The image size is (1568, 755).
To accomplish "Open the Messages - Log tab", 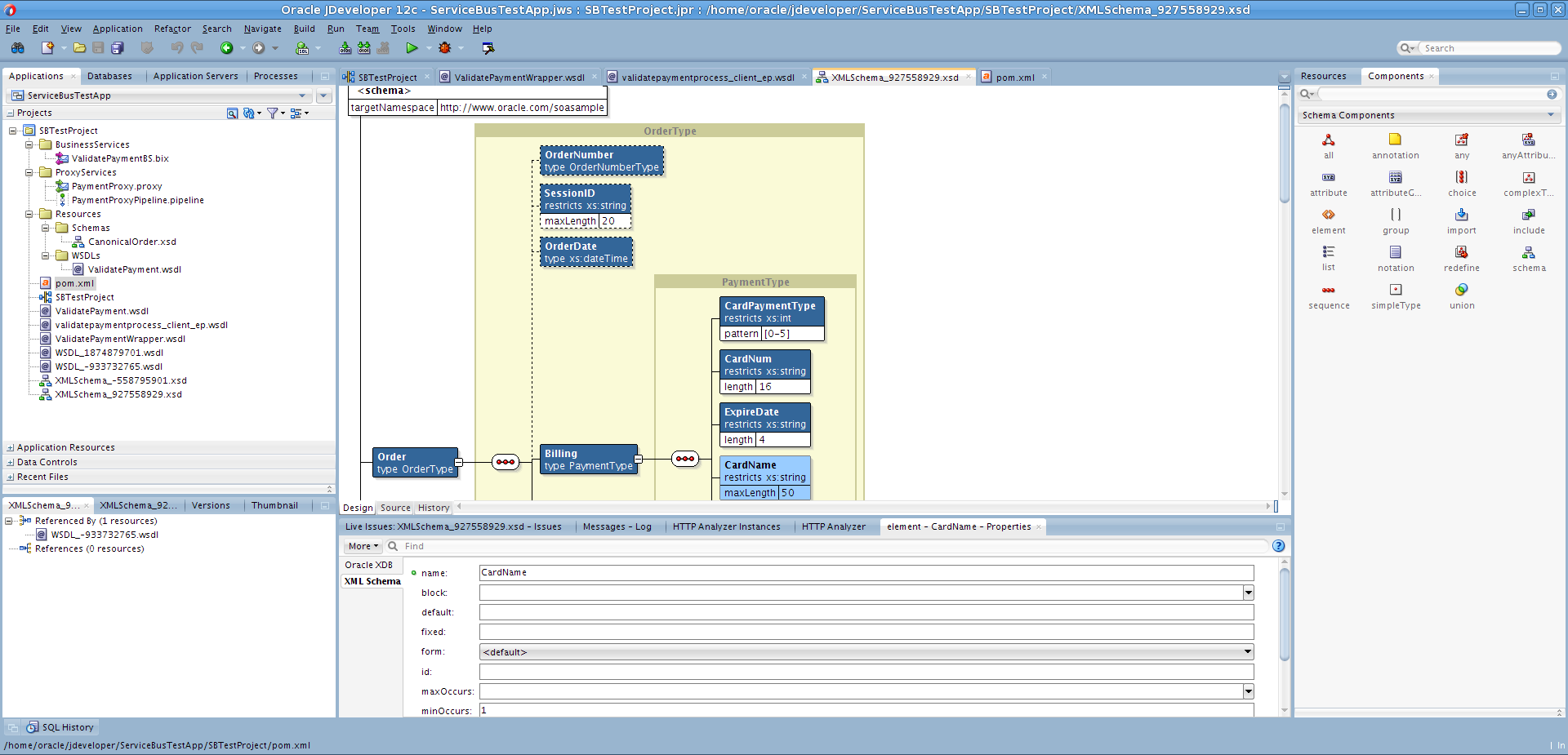I will [x=617, y=526].
